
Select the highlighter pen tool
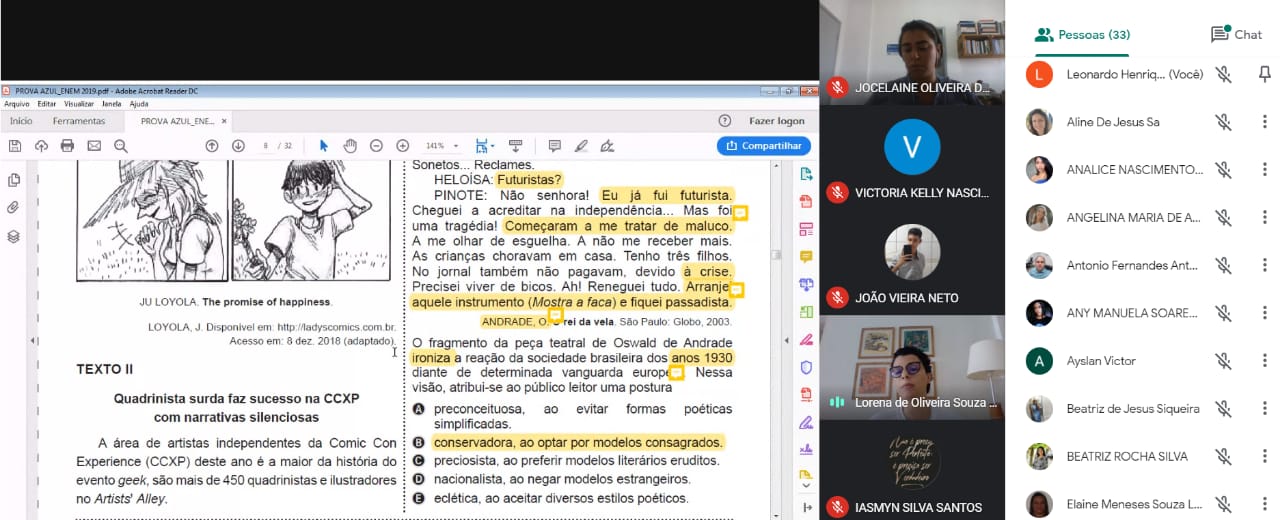pyautogui.click(x=581, y=146)
